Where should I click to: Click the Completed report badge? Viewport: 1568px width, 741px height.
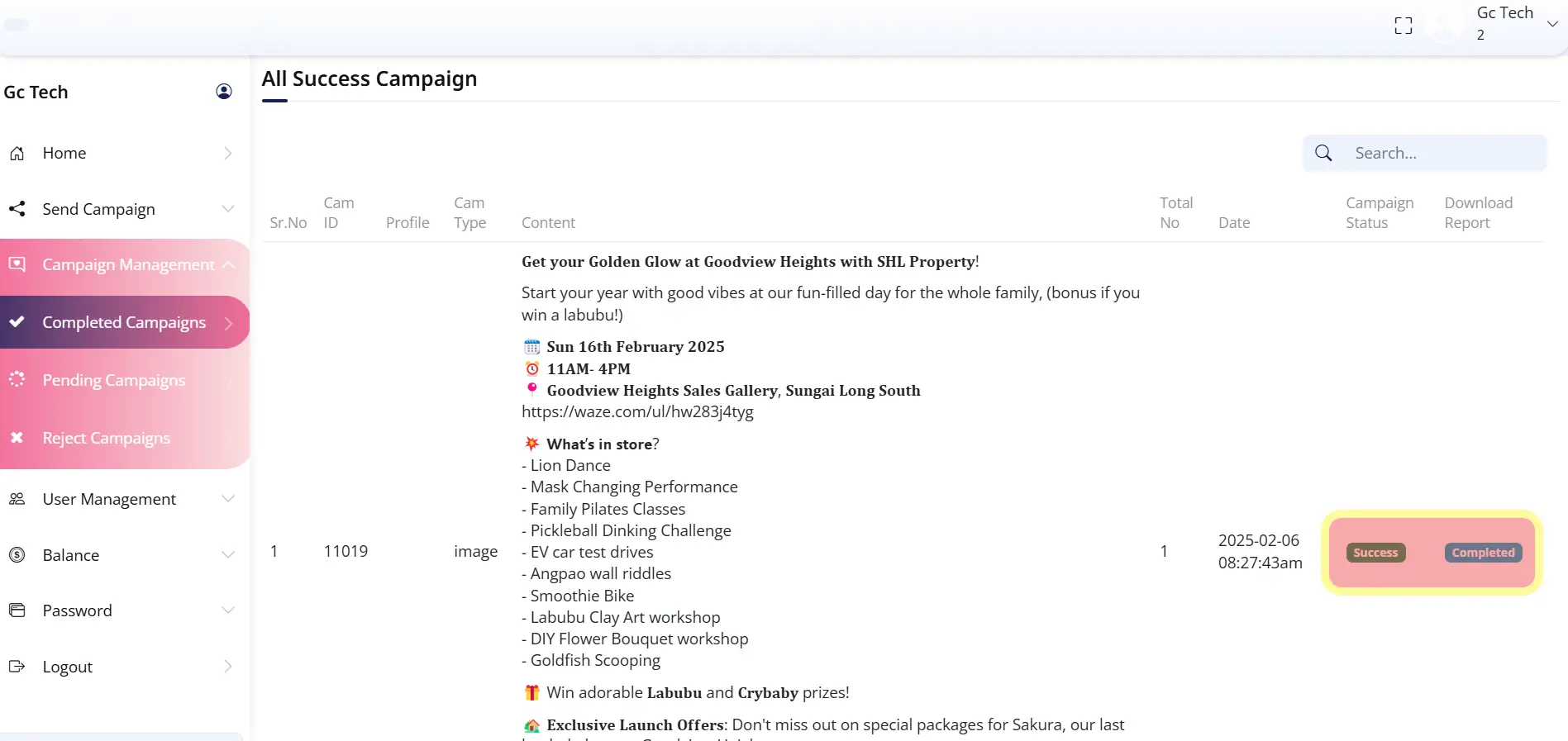point(1484,553)
